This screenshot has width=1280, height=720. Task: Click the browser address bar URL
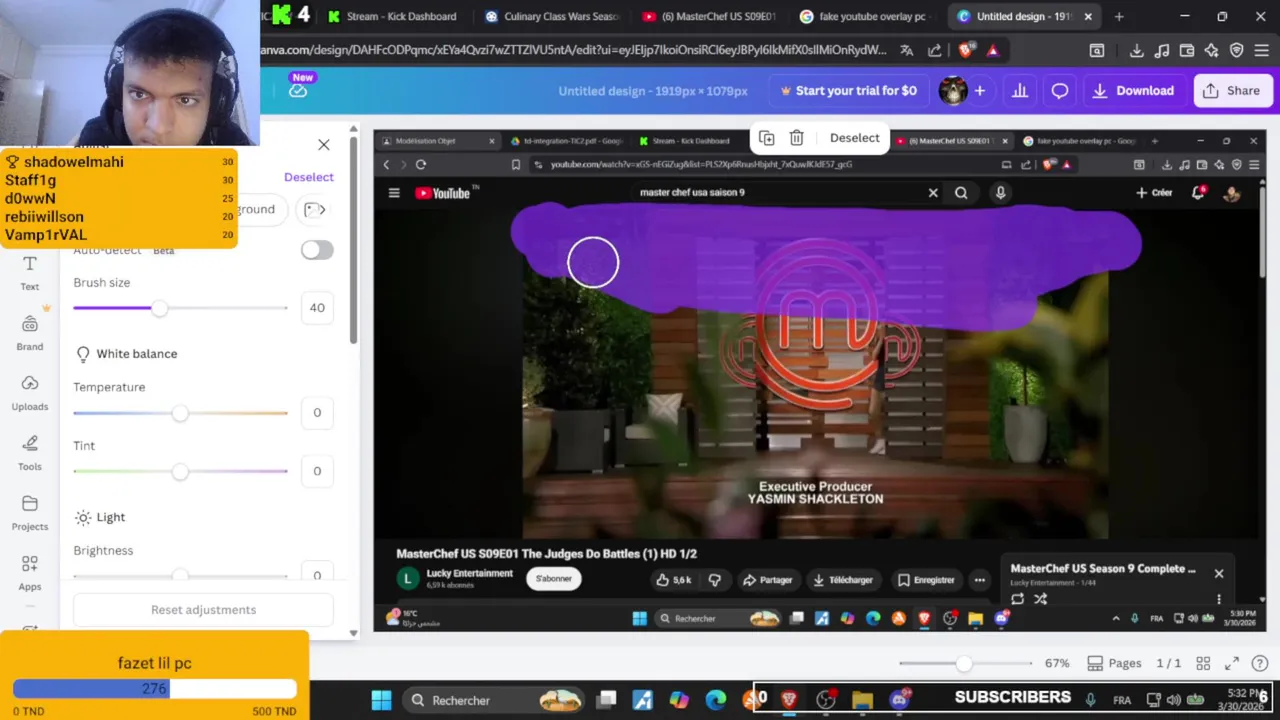(574, 50)
